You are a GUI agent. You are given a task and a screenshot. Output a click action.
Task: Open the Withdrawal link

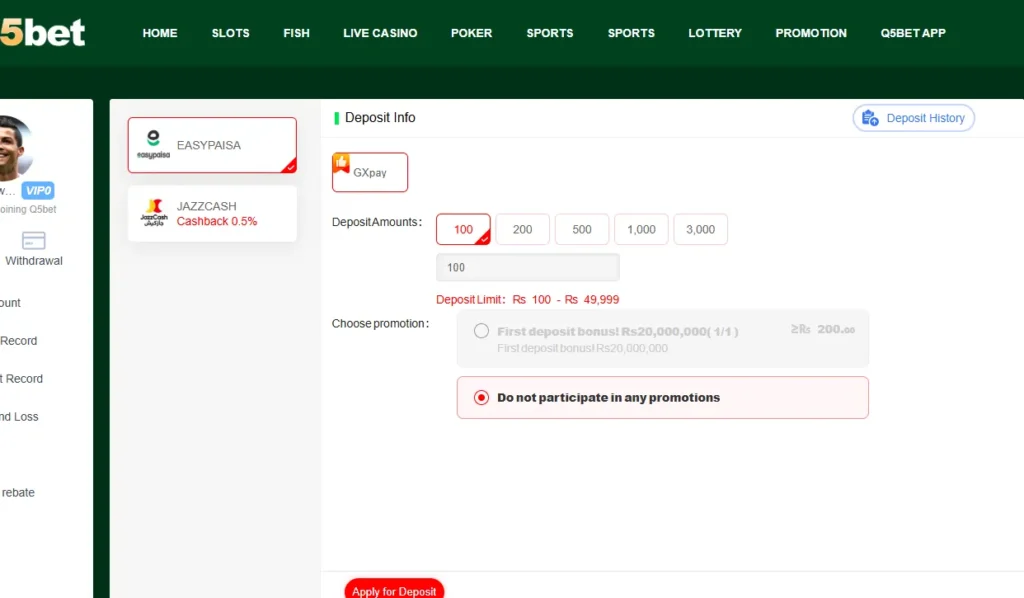click(34, 260)
